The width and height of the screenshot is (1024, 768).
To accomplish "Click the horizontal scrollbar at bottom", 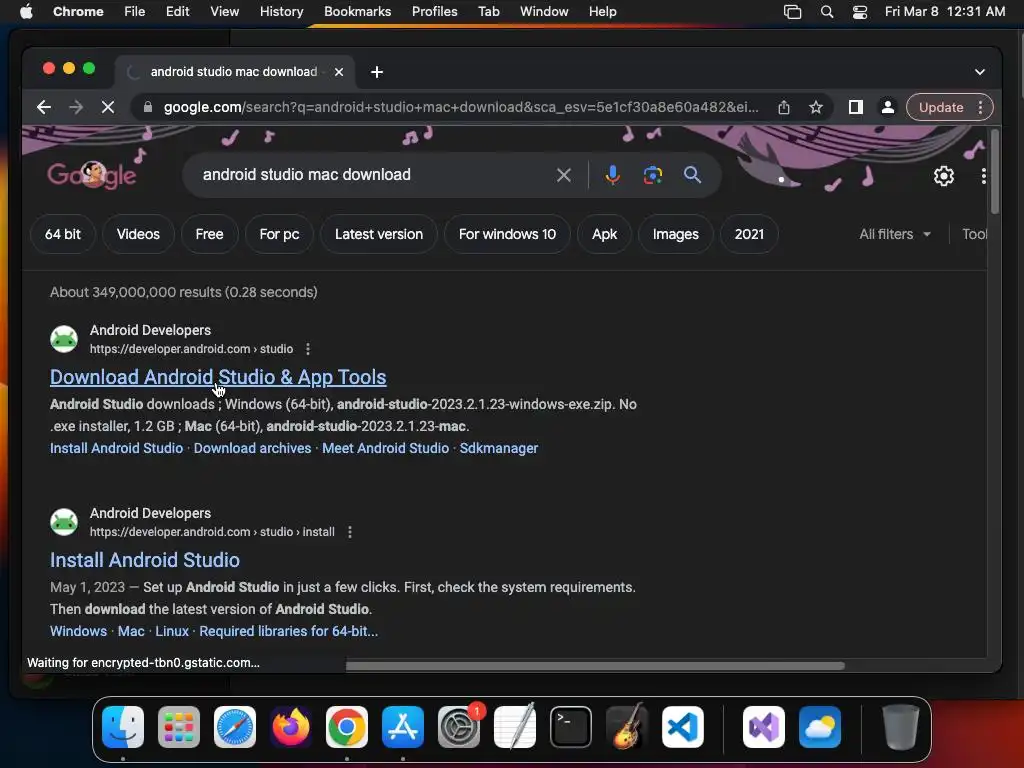I will point(595,665).
